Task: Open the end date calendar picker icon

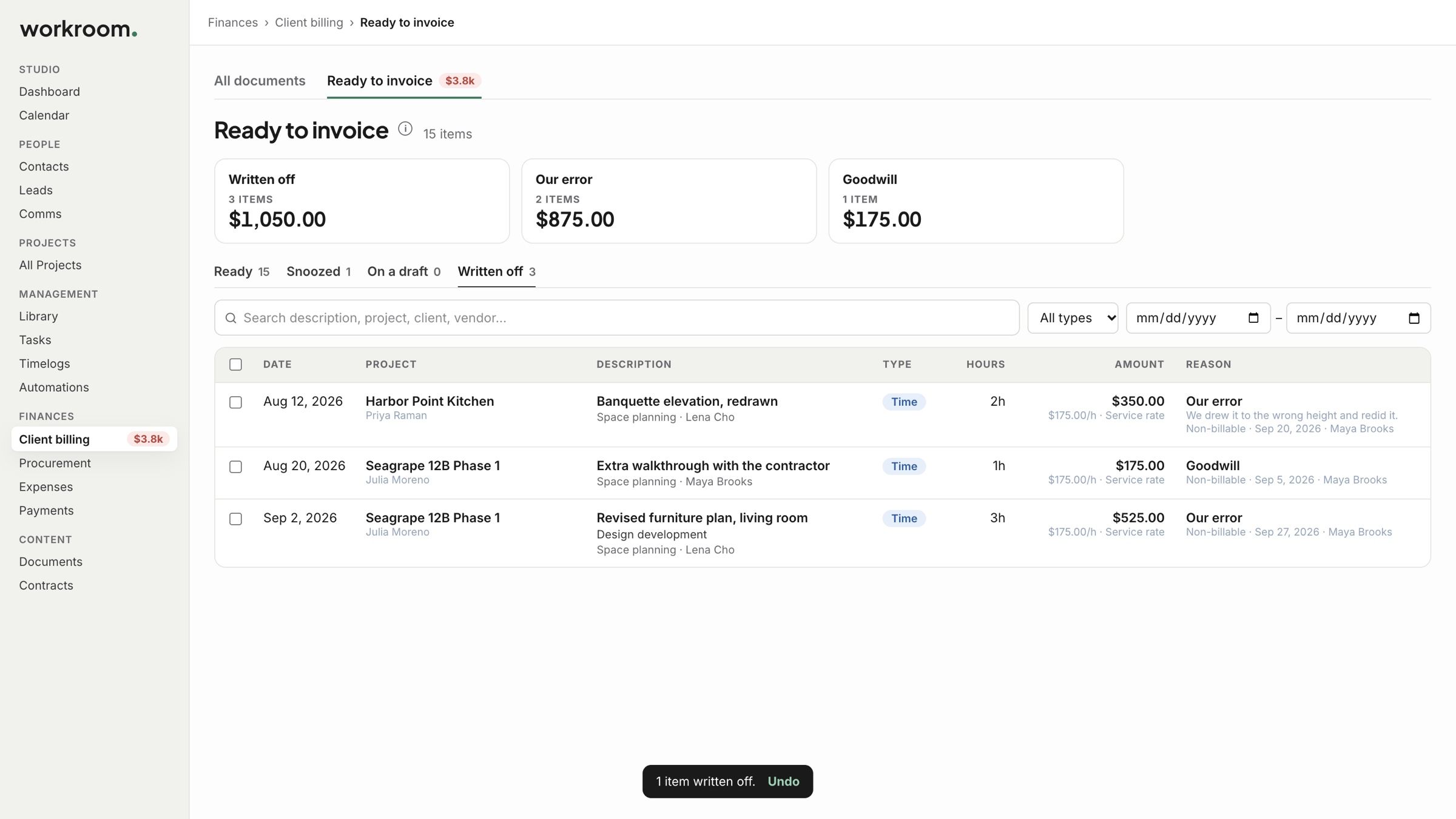Action: click(x=1414, y=318)
